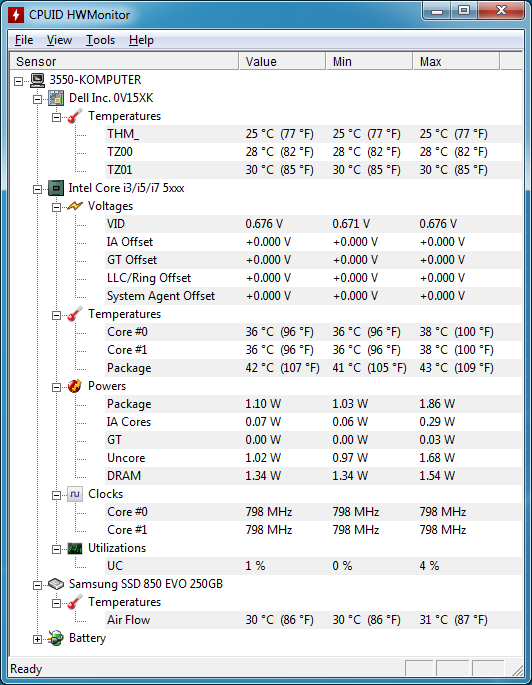Screen dimensions: 532x685
Task: Click the CPU chip icon for Intel Core
Action: tap(56, 188)
